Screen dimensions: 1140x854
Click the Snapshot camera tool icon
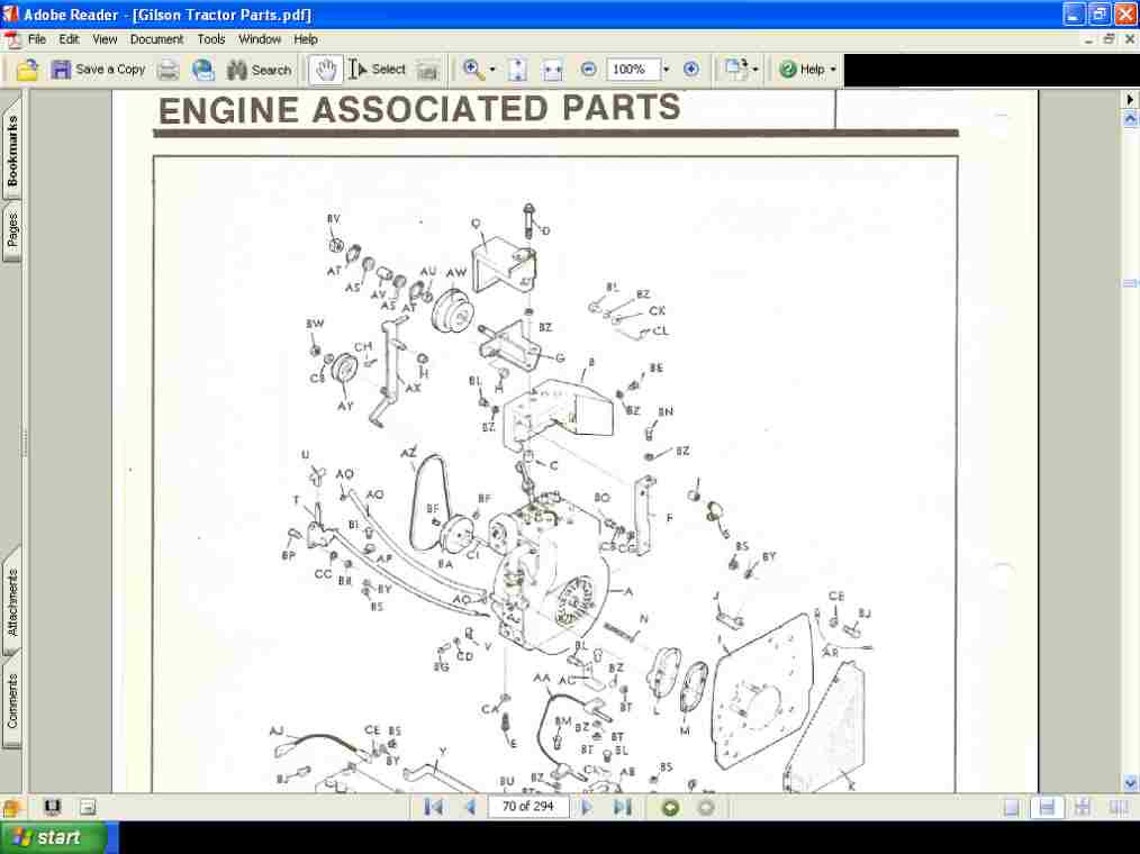(428, 70)
